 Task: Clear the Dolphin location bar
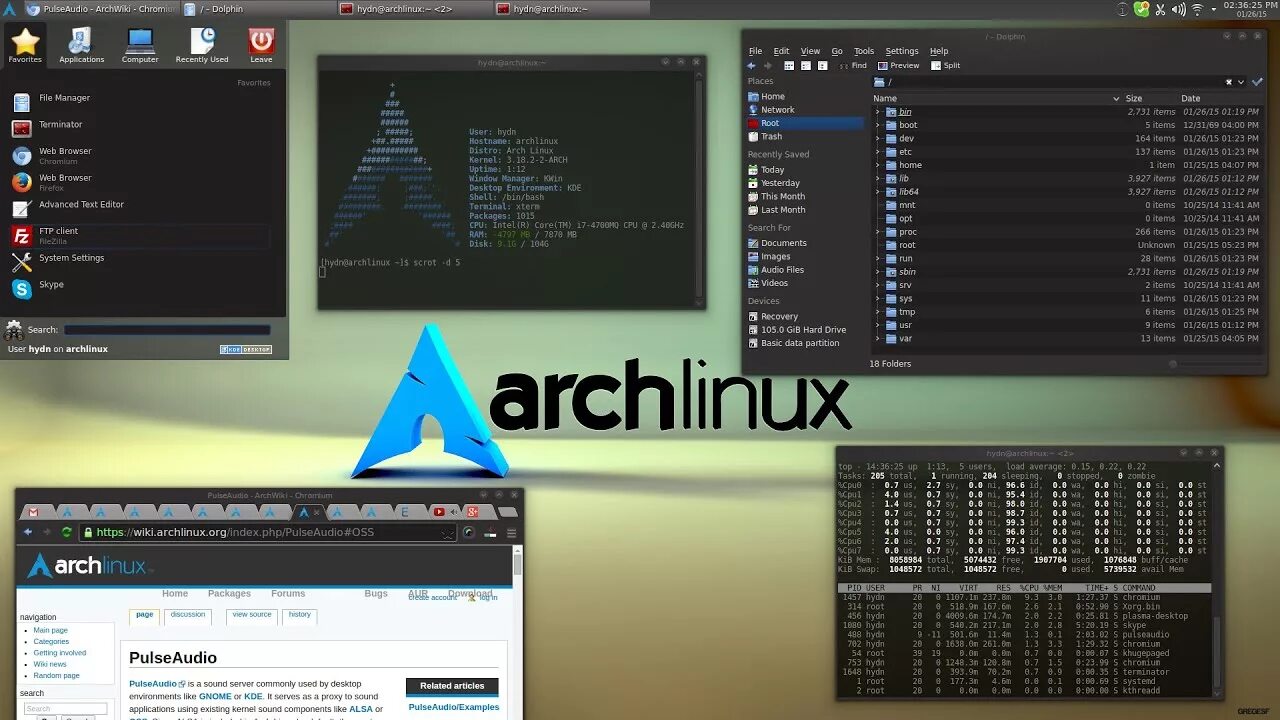point(1229,82)
